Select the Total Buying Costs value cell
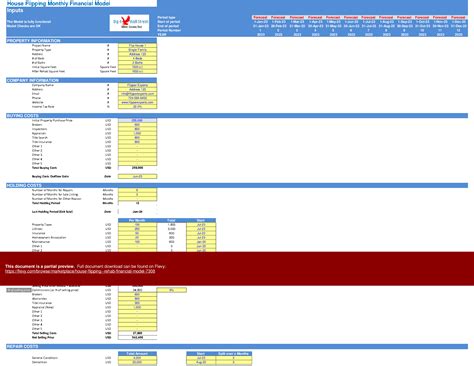 [x=137, y=168]
